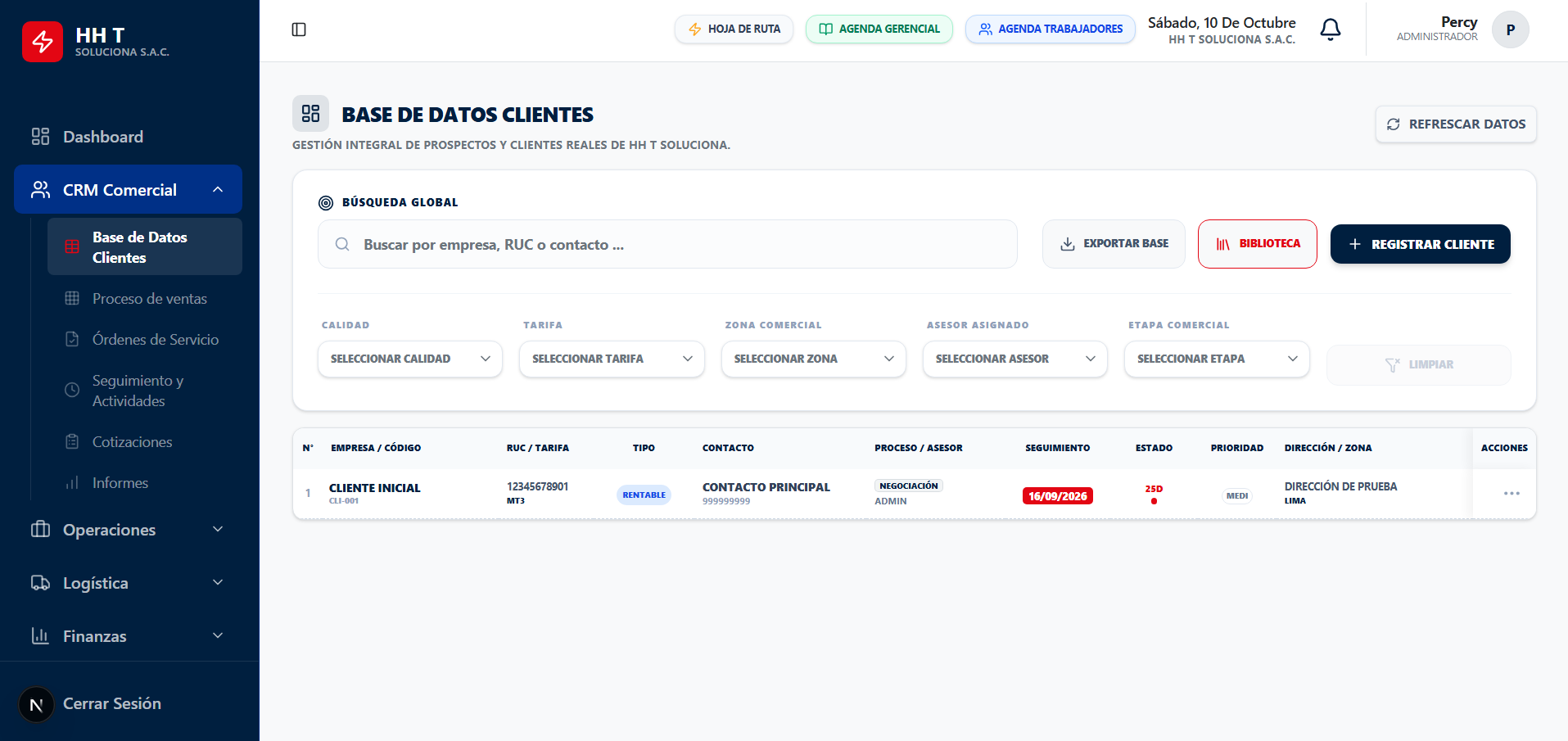
Task: Click the Empresa / Código column header
Action: tap(376, 448)
